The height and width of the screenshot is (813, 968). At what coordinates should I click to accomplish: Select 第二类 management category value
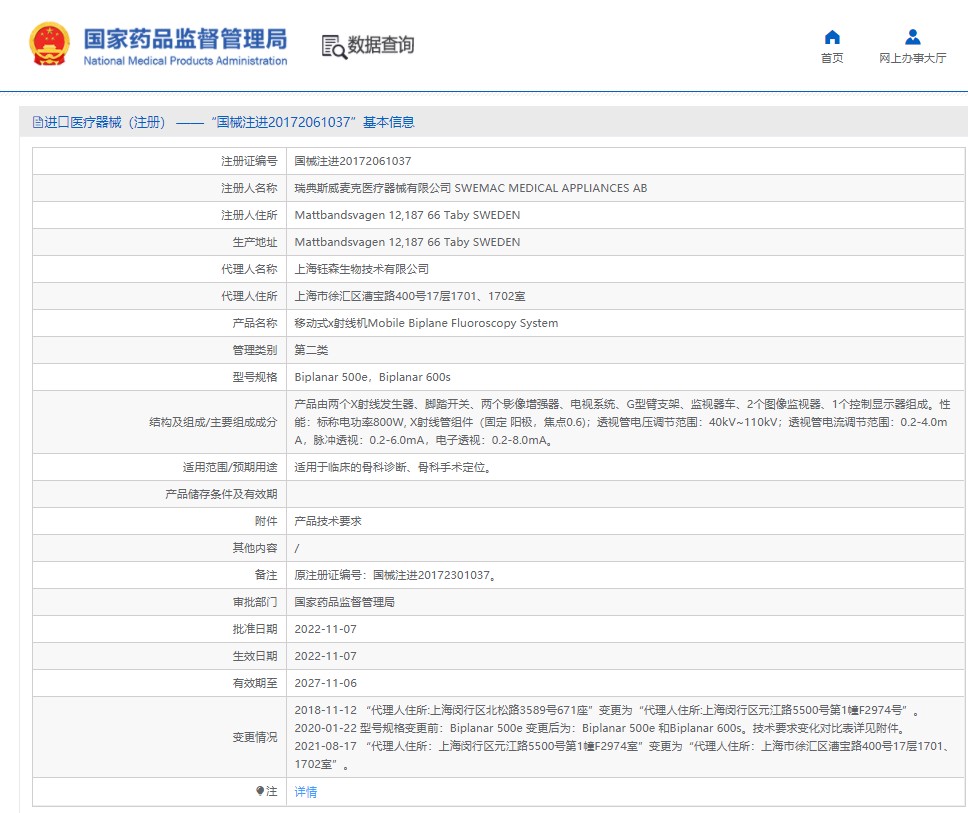tap(311, 350)
